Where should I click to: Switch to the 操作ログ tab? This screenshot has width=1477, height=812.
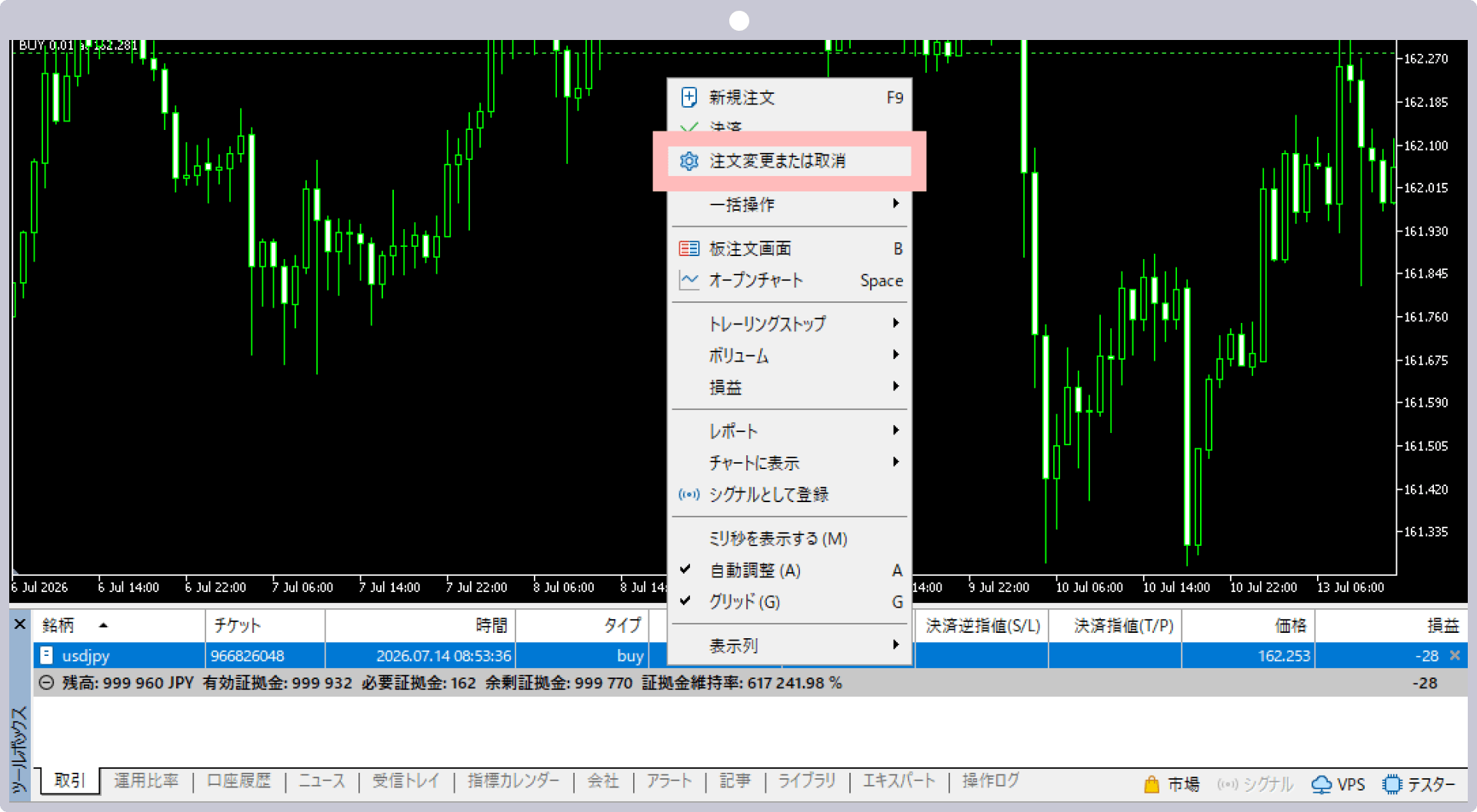[x=991, y=781]
